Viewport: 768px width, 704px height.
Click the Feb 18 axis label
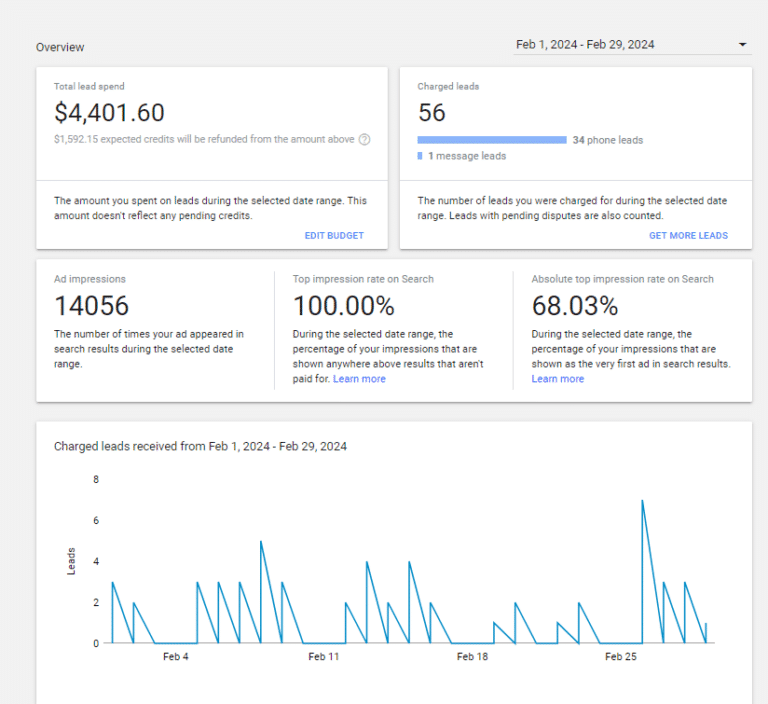472,657
